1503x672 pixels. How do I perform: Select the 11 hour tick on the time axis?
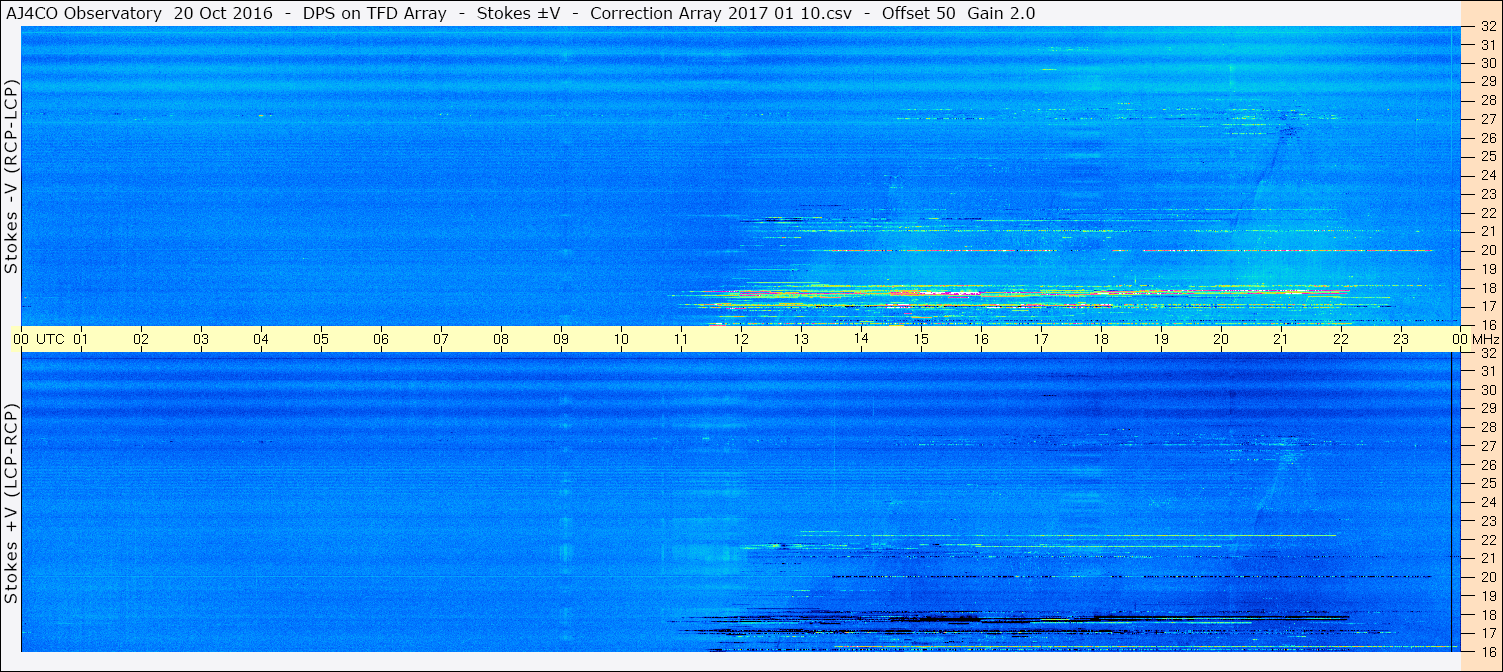[681, 339]
